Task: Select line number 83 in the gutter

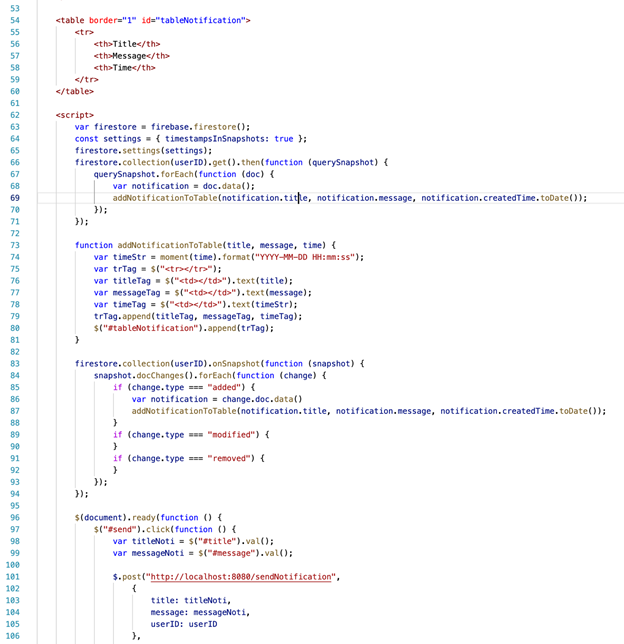Action: tap(15, 363)
